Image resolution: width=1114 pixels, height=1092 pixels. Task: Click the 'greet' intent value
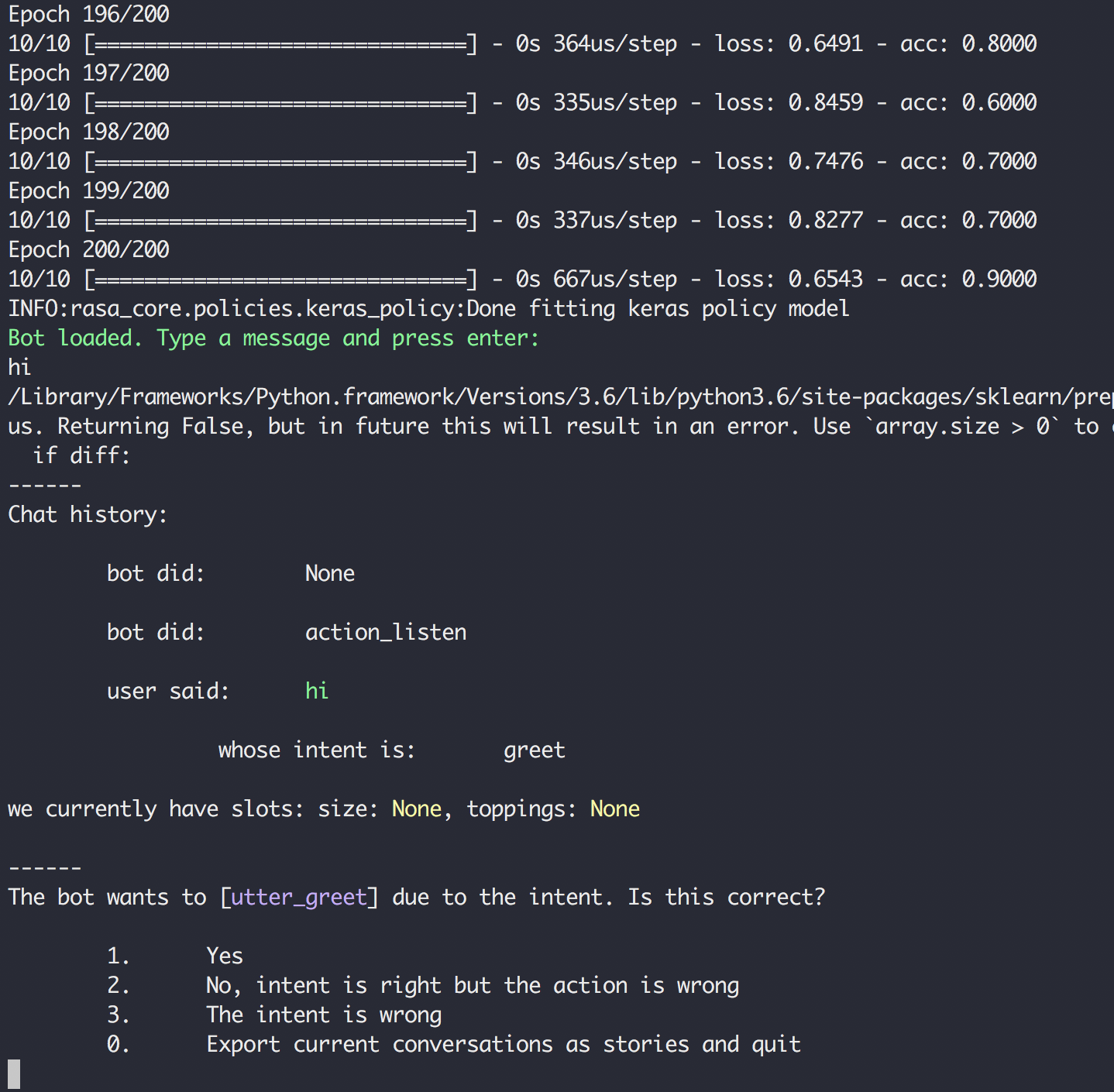(534, 750)
